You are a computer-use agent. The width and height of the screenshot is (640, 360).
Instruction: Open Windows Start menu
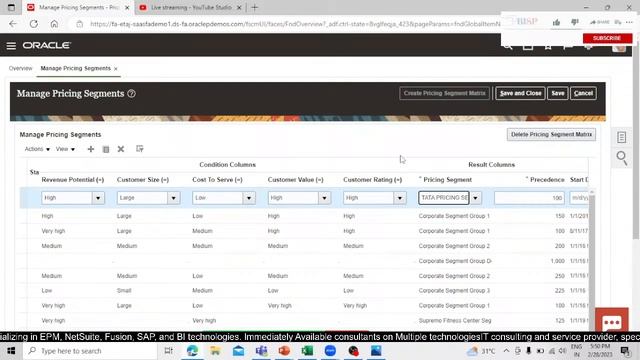11,351
